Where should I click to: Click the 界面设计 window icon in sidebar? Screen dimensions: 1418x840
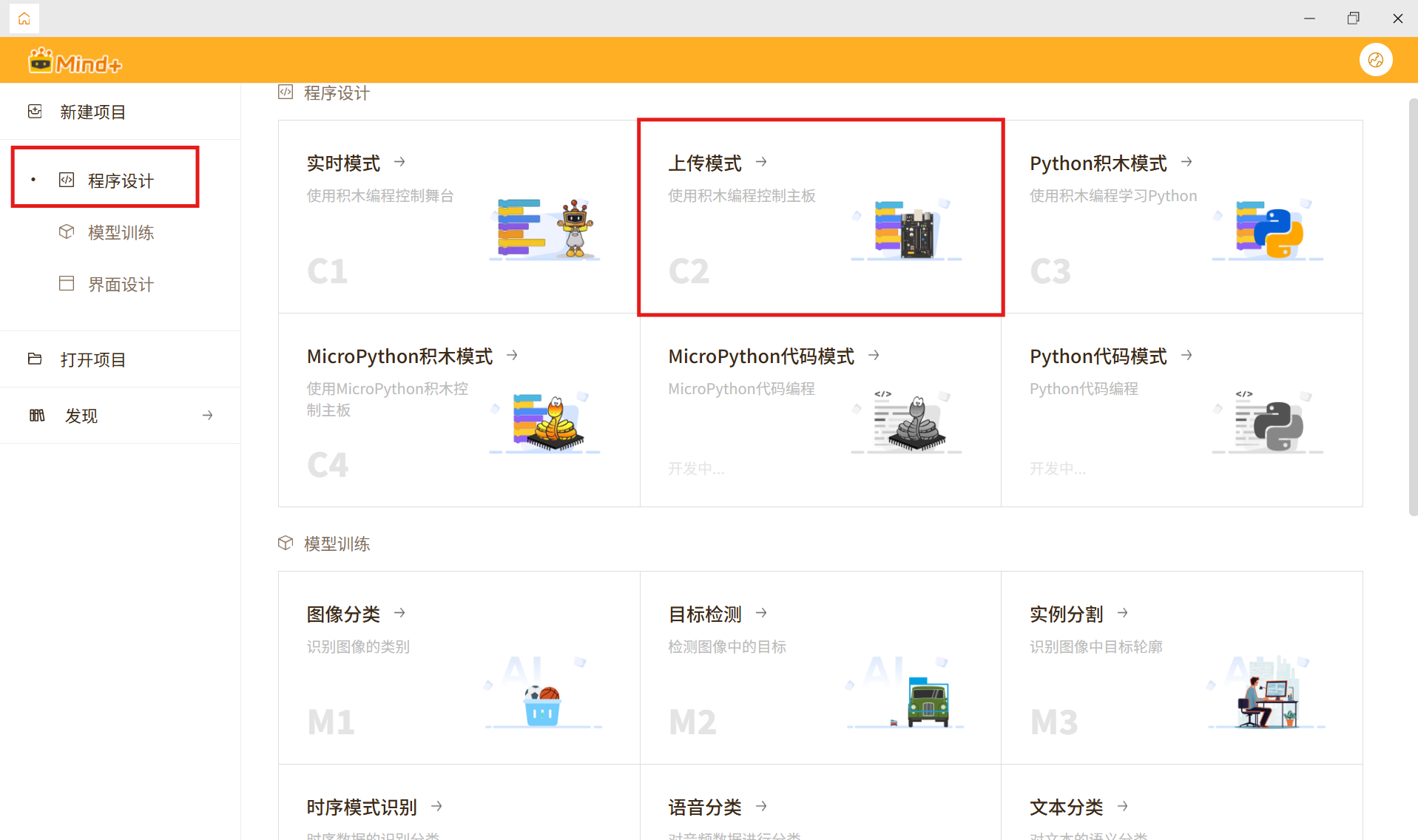(67, 284)
